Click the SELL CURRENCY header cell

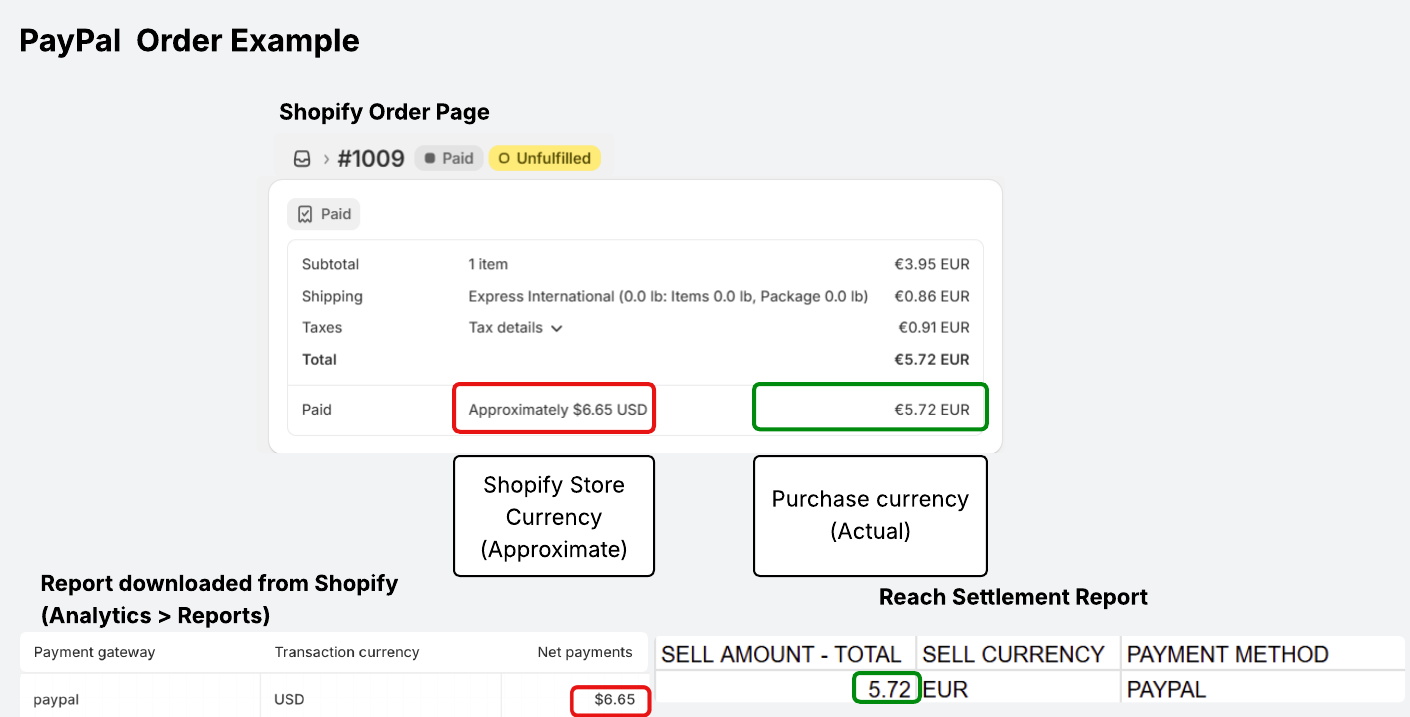[1018, 654]
